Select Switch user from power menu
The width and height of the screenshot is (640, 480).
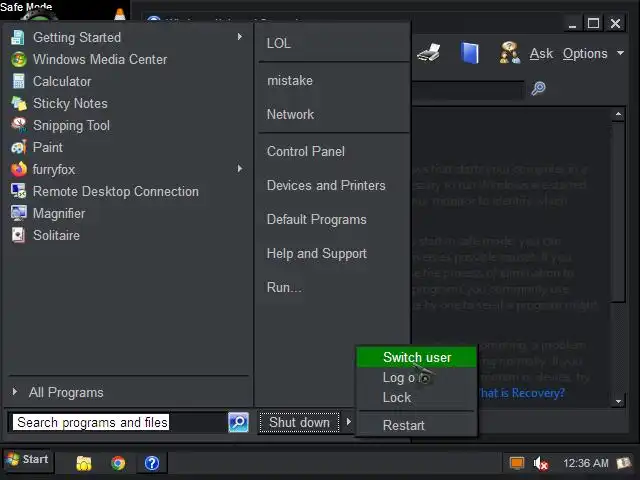tap(416, 357)
